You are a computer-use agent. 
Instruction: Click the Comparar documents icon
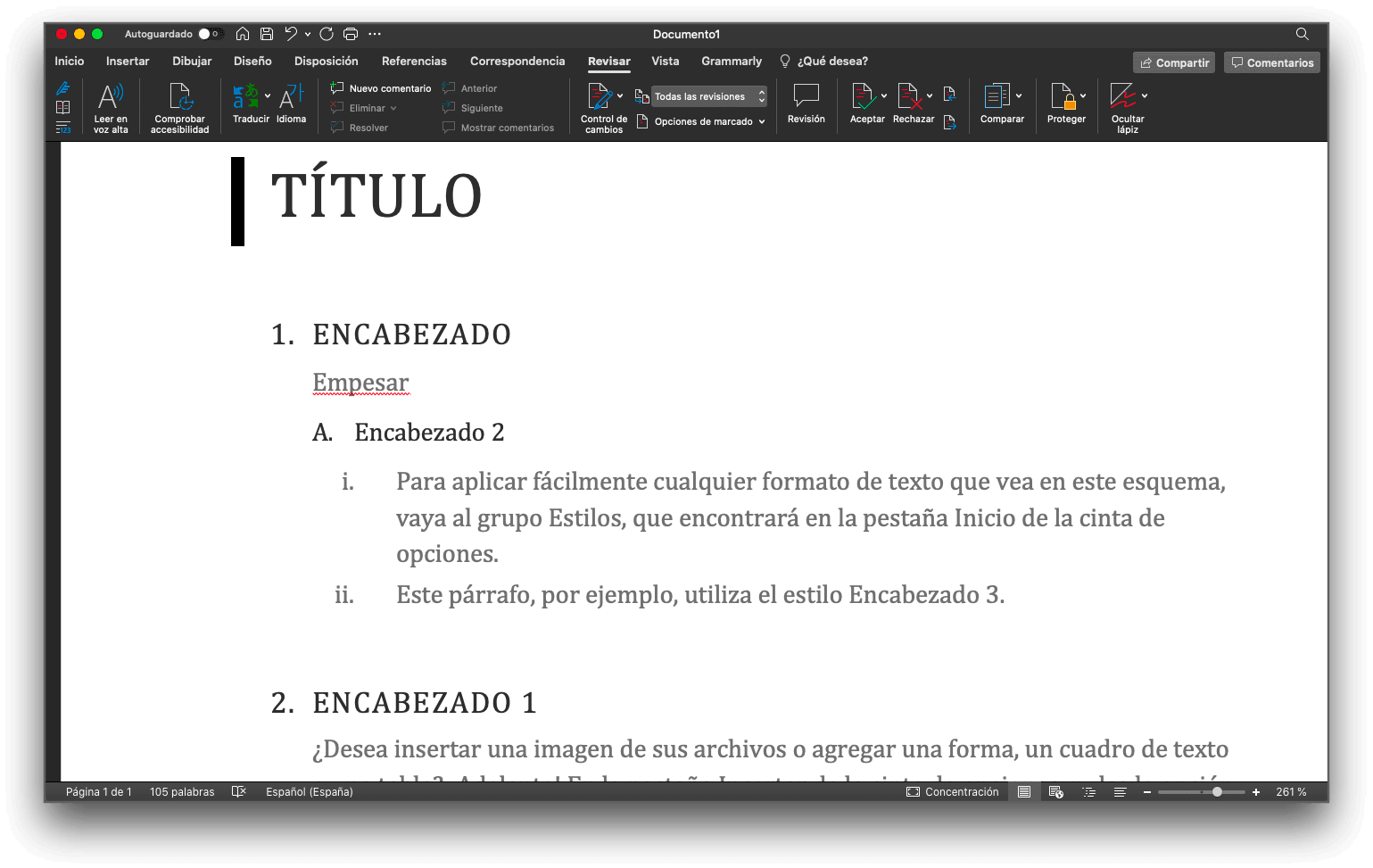pyautogui.click(x=997, y=96)
